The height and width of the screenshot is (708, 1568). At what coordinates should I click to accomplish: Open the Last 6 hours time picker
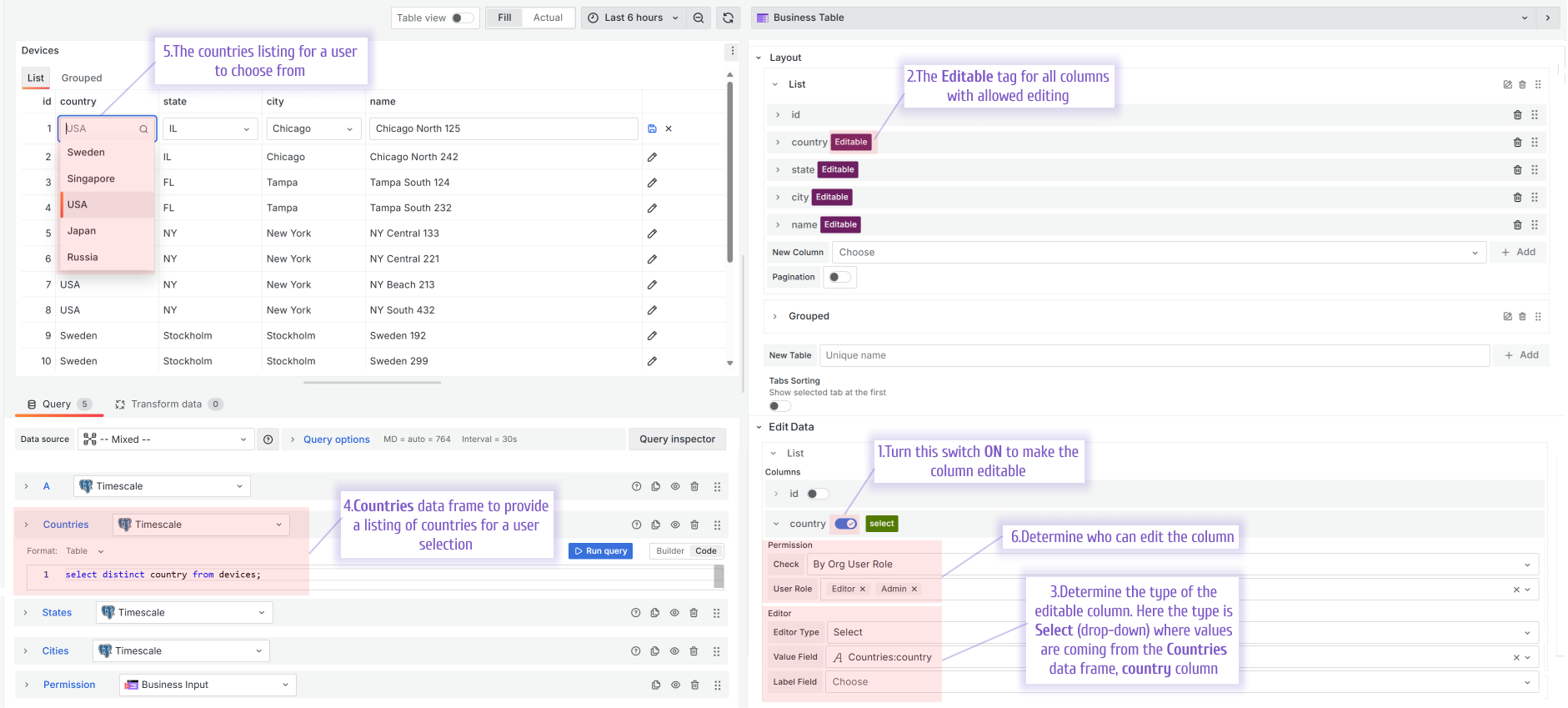(634, 18)
